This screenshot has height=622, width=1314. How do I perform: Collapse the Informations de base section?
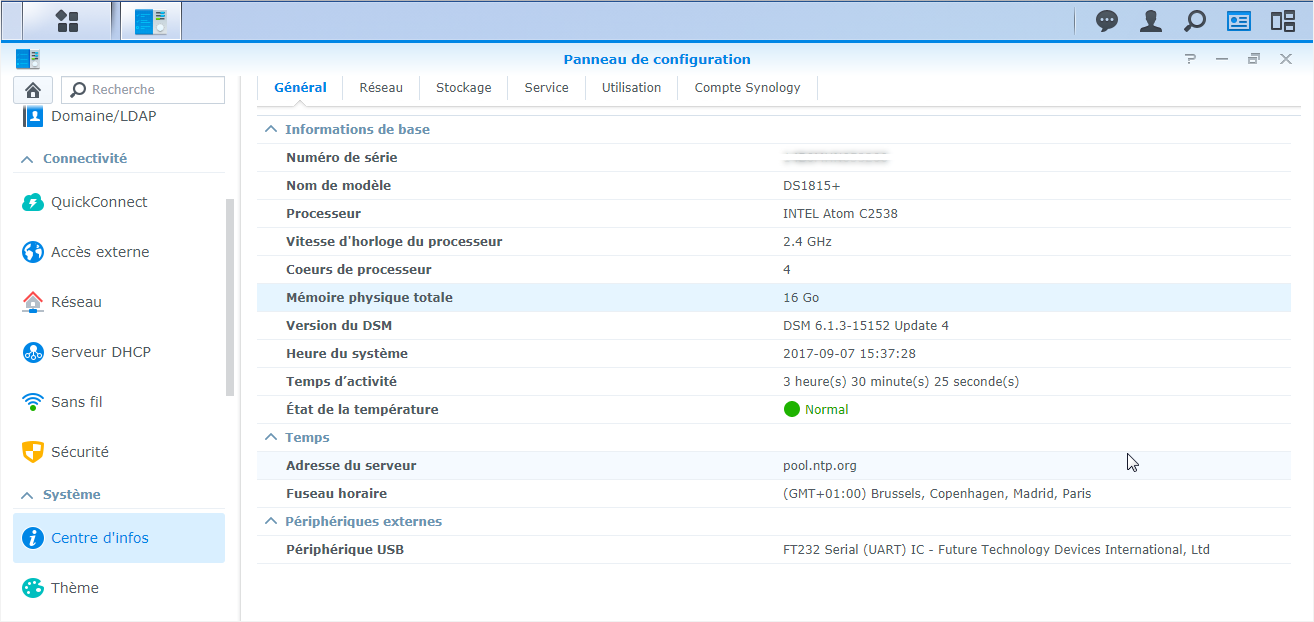270,130
